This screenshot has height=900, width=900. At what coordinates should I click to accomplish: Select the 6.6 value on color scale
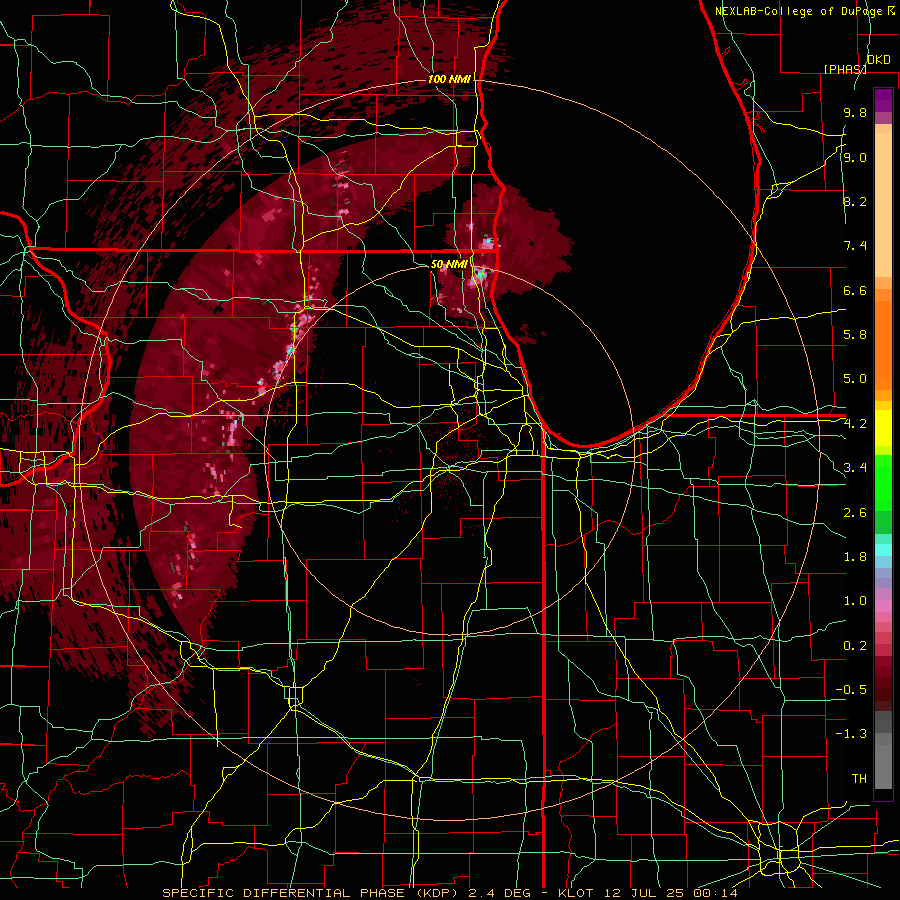[855, 290]
